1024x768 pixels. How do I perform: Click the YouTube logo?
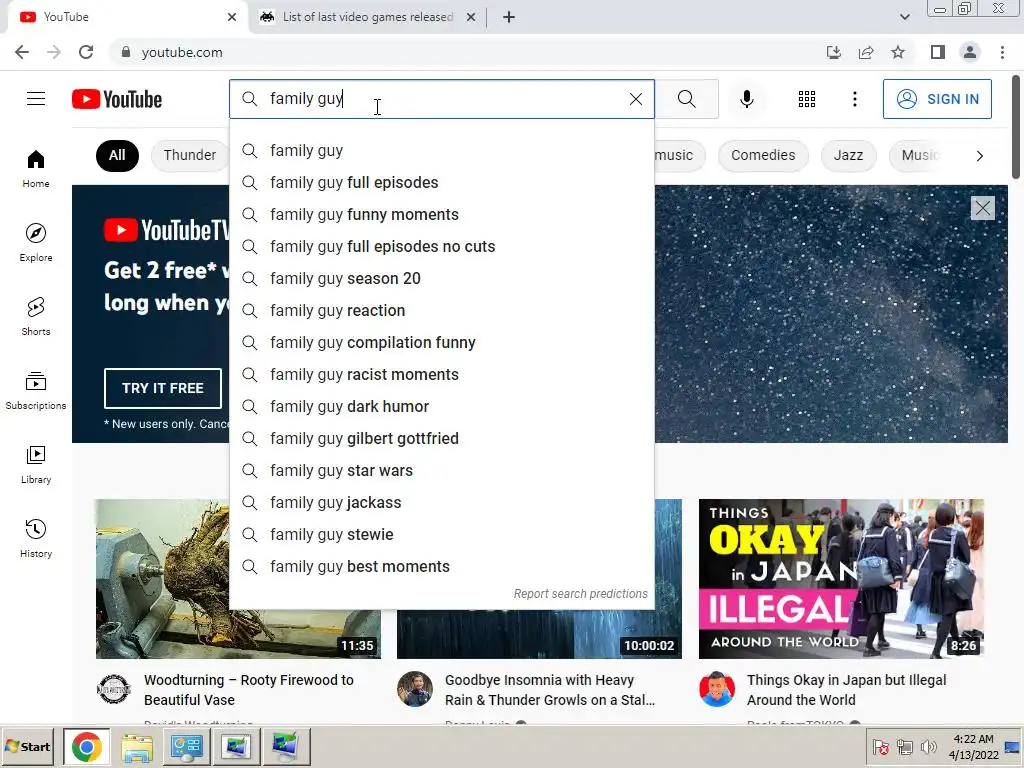(117, 99)
